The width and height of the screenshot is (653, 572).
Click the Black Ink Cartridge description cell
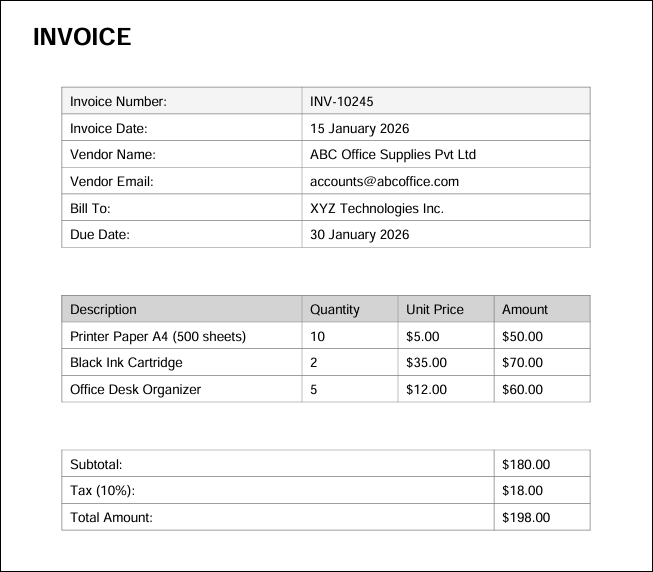(x=126, y=363)
